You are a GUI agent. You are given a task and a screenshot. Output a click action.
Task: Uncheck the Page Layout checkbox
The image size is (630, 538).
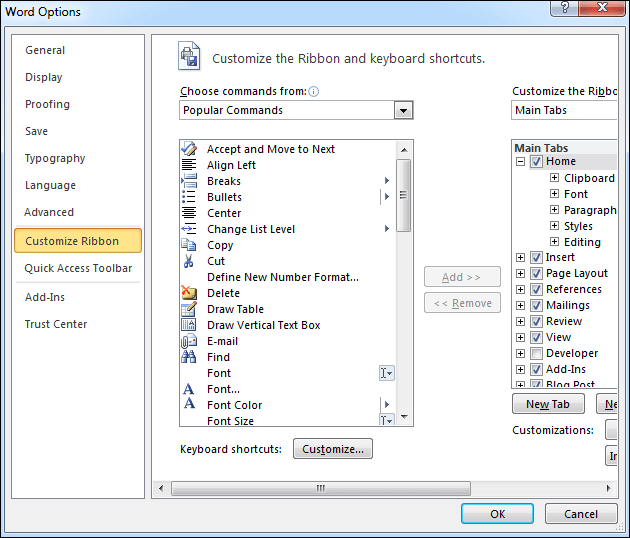[536, 273]
